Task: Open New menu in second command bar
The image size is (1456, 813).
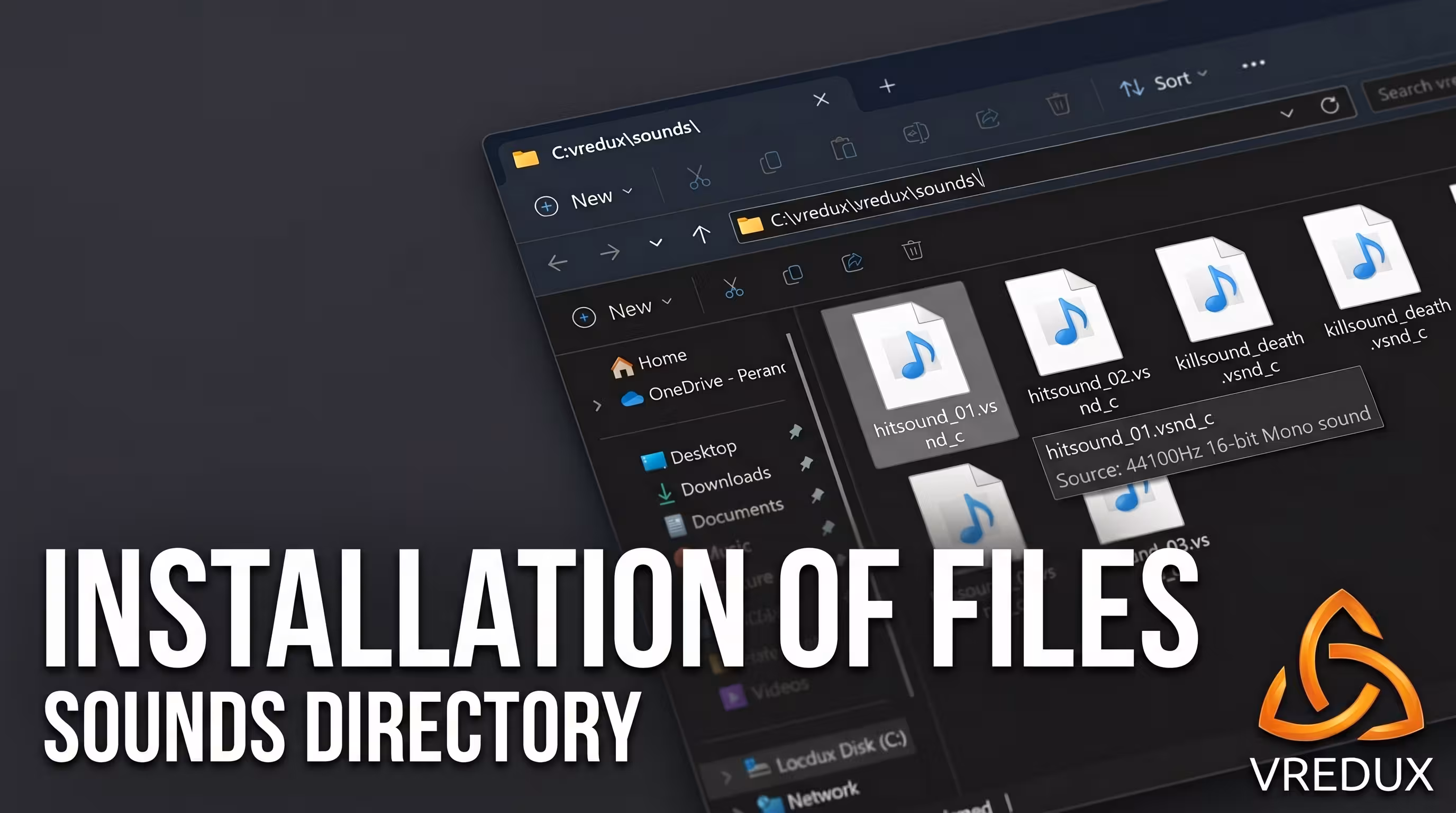Action: tap(622, 312)
